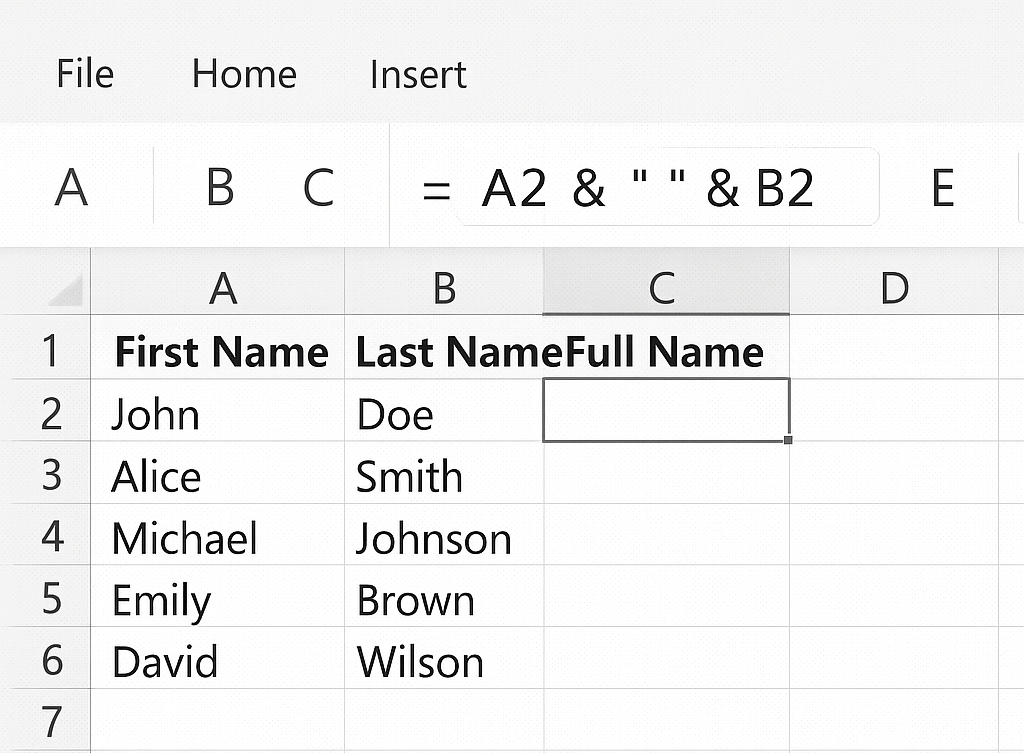Click the E button right of the formula
This screenshot has width=1024, height=753.
[942, 188]
